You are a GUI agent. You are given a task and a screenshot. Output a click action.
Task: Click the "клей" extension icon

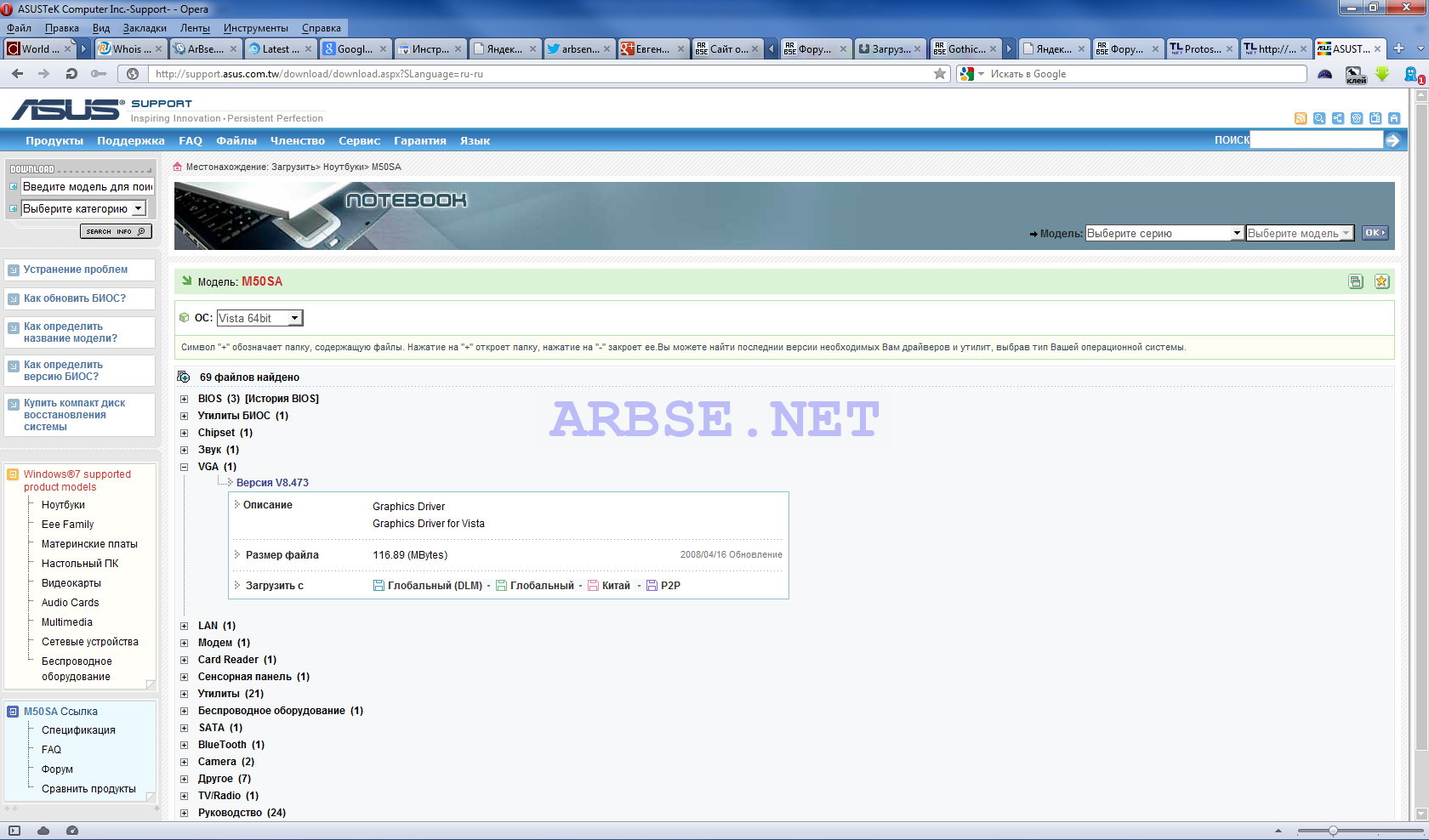(x=1356, y=75)
